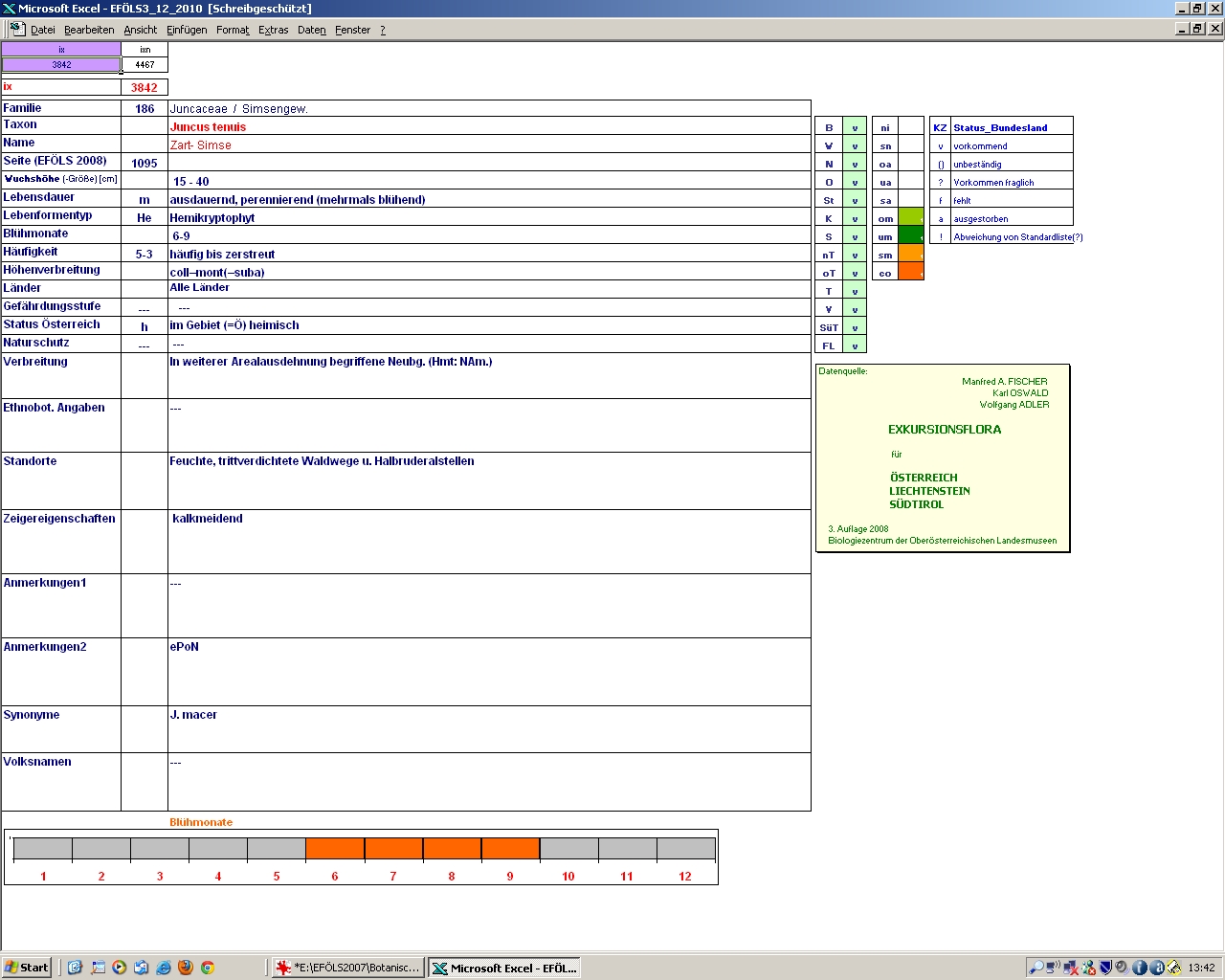Image resolution: width=1225 pixels, height=980 pixels.
Task: Click the Standorte description text
Action: (x=322, y=461)
